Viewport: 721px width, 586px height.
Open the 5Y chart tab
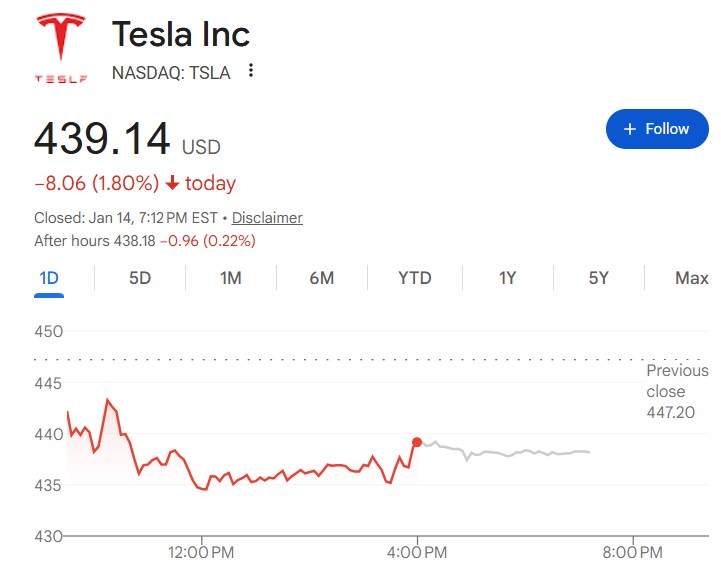[598, 278]
